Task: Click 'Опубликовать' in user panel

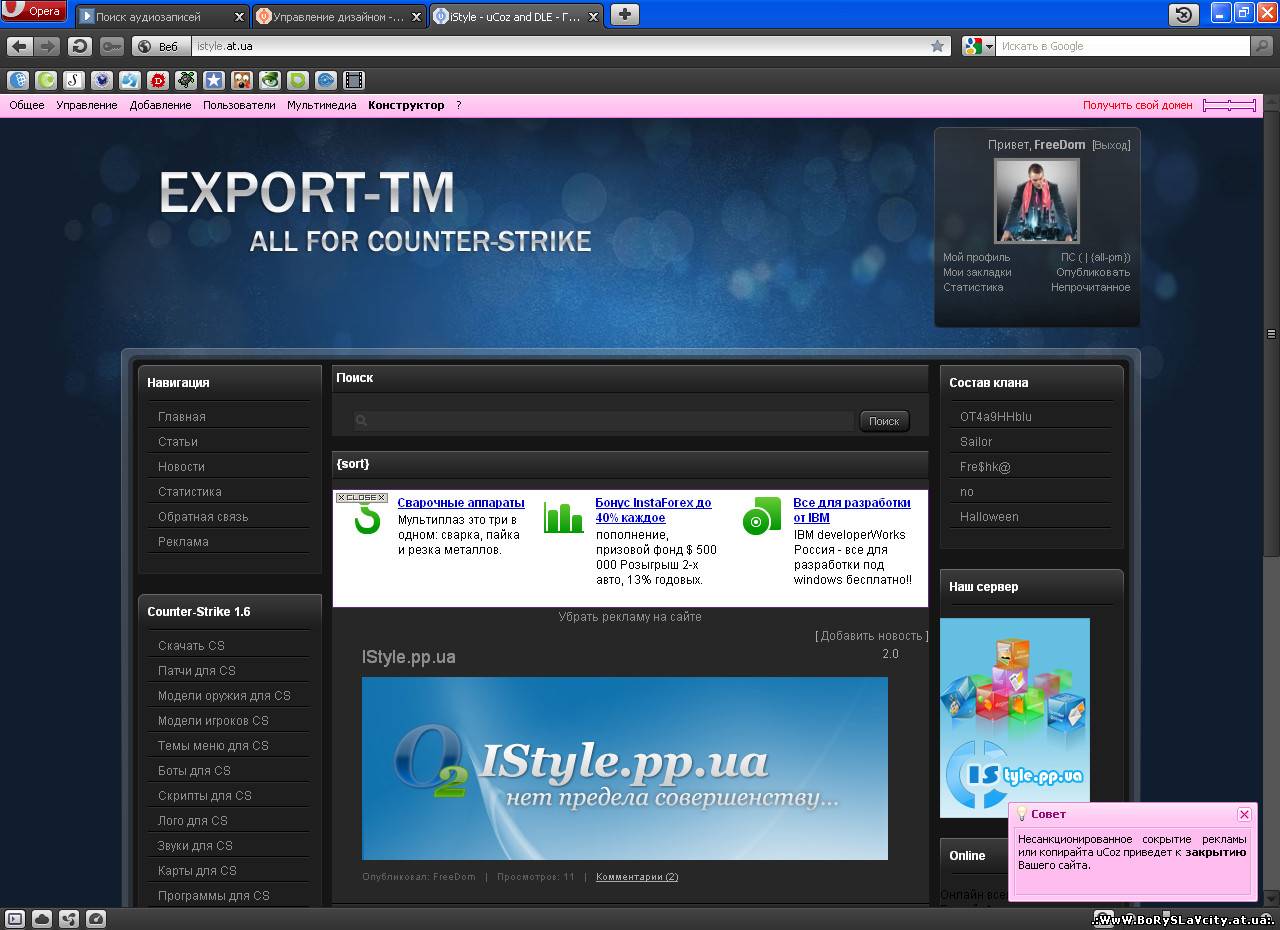Action: click(1093, 272)
